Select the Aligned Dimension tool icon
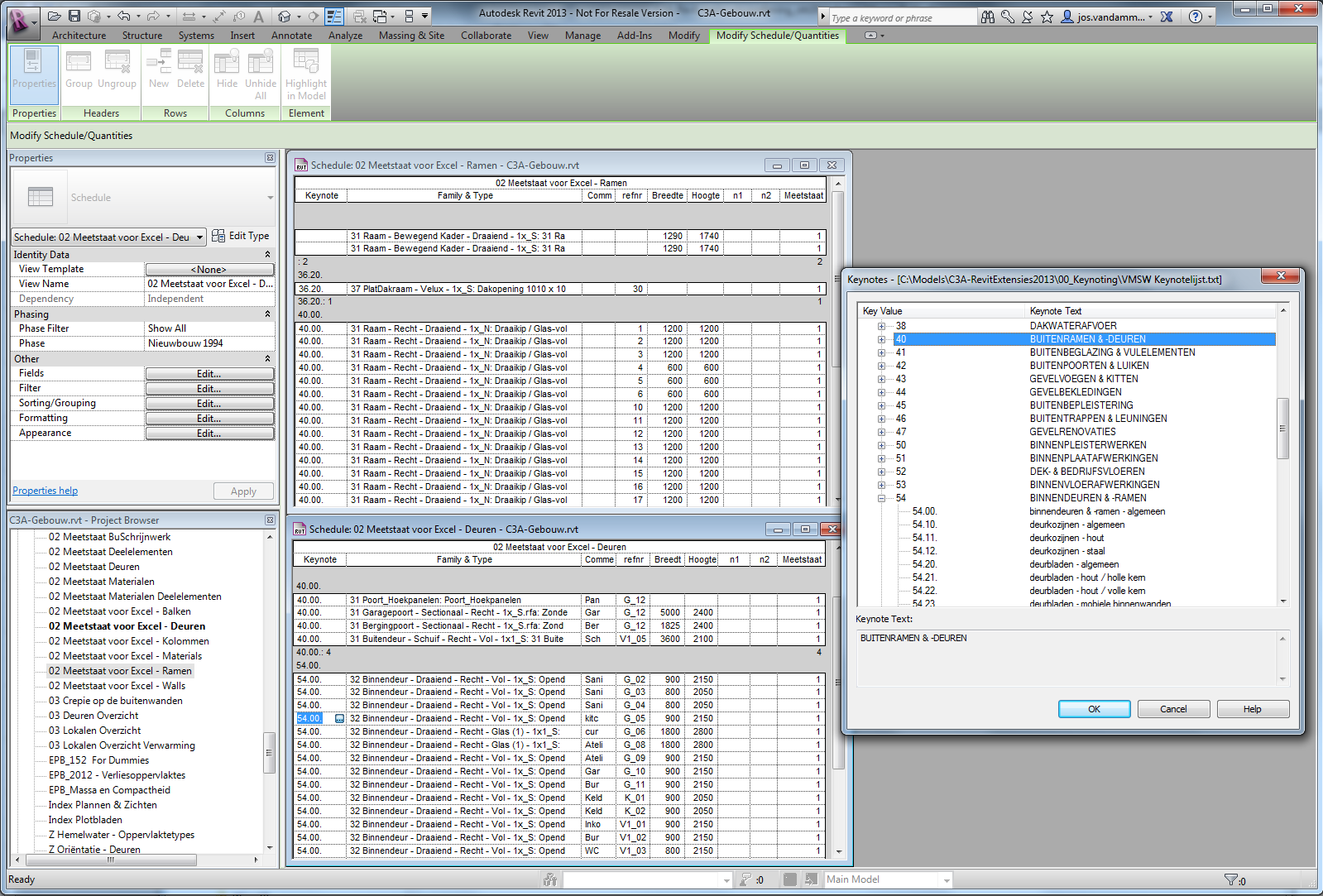 (189, 16)
